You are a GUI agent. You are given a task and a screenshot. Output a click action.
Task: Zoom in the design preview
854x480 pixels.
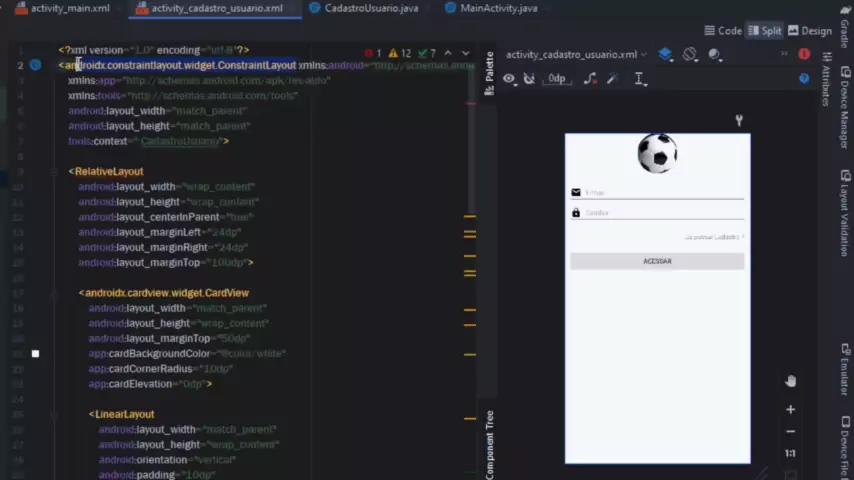coord(790,409)
